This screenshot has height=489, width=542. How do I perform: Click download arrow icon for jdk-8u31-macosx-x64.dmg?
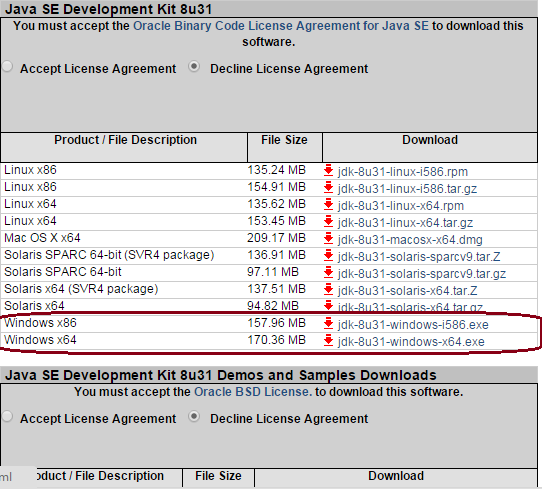[328, 238]
